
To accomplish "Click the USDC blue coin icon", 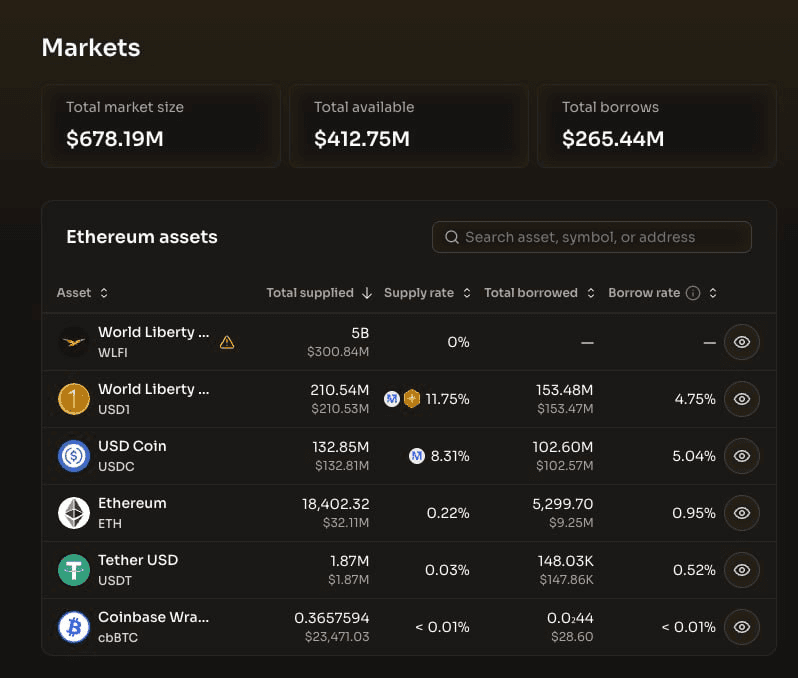I will (x=74, y=456).
